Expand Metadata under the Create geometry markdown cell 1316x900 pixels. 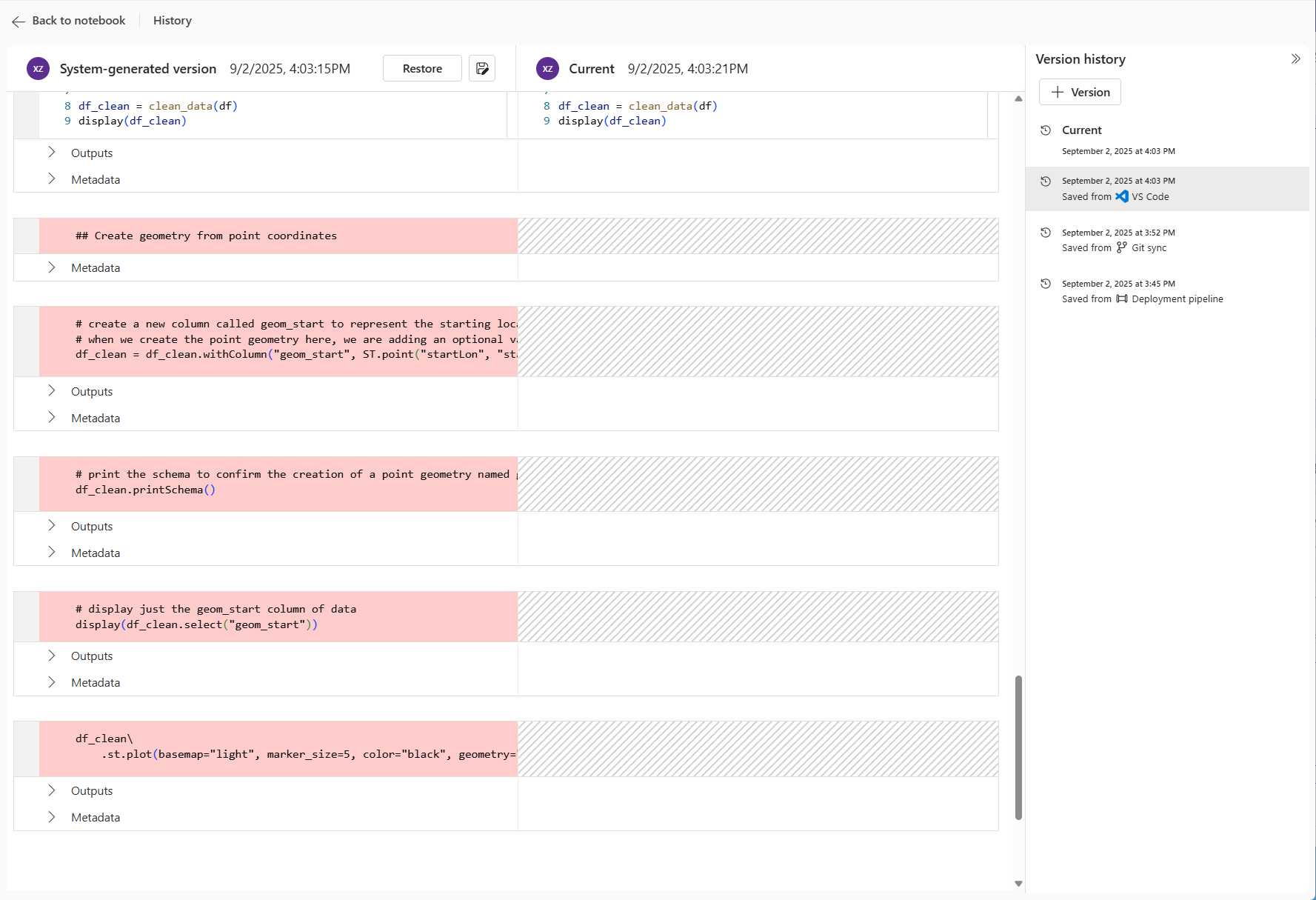click(52, 267)
